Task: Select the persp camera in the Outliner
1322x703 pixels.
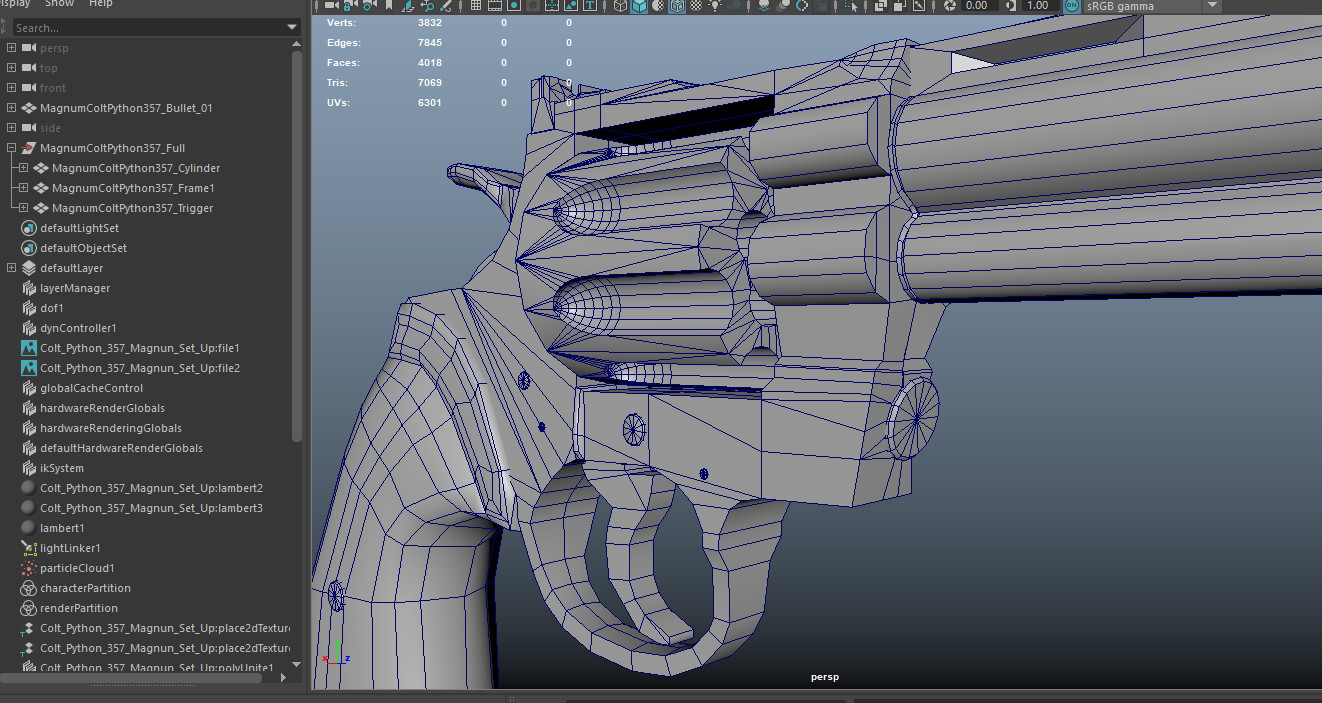Action: click(x=56, y=47)
